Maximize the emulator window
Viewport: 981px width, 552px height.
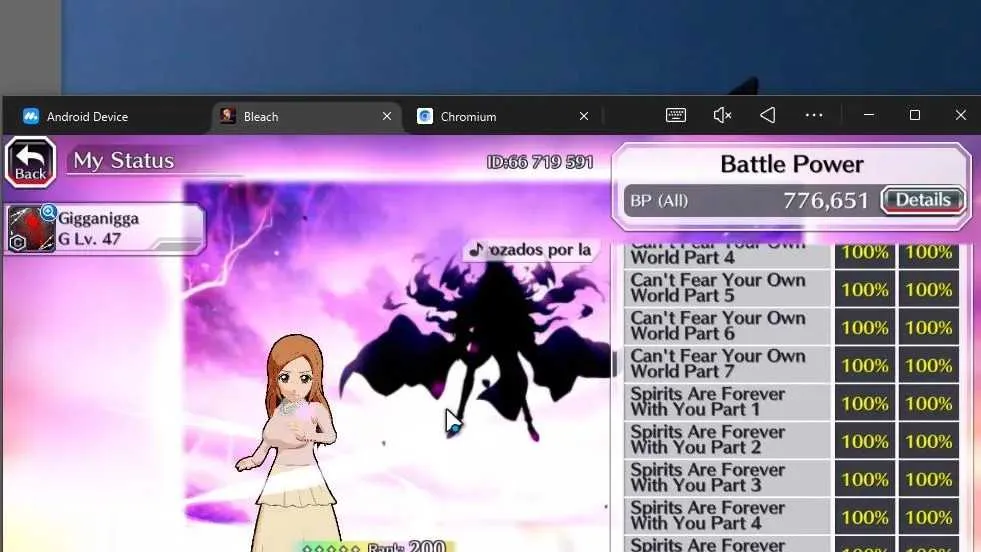(x=915, y=115)
